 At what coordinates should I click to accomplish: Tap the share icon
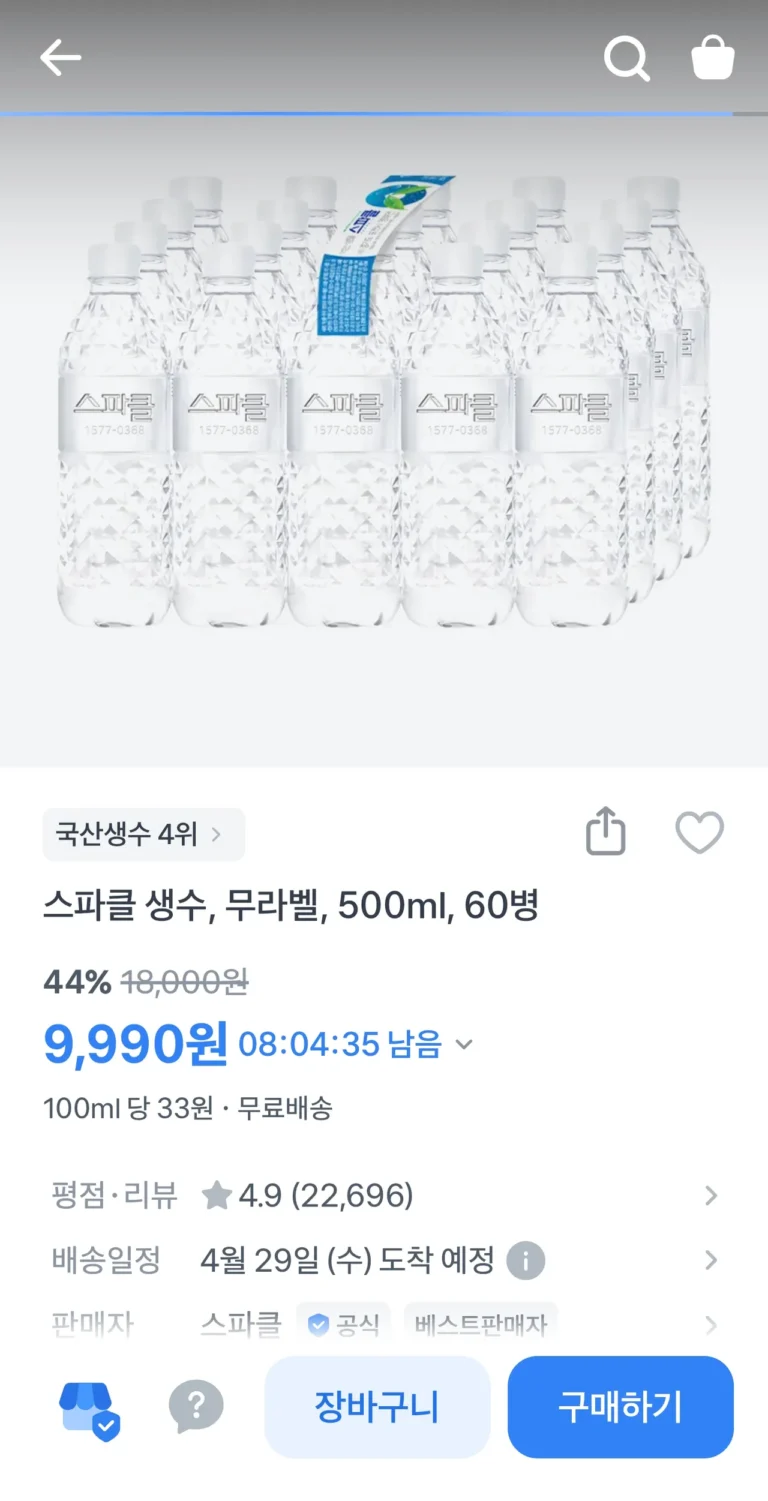605,833
